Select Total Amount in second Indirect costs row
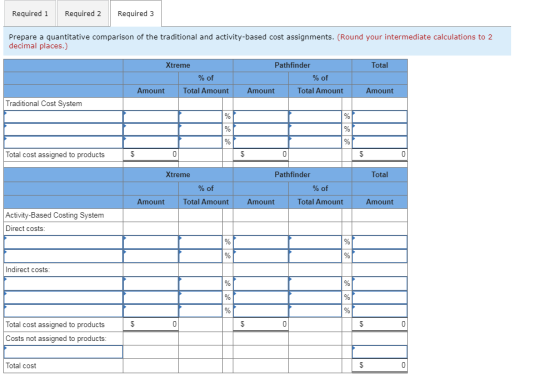This screenshot has width=560, height=376. pyautogui.click(x=380, y=297)
